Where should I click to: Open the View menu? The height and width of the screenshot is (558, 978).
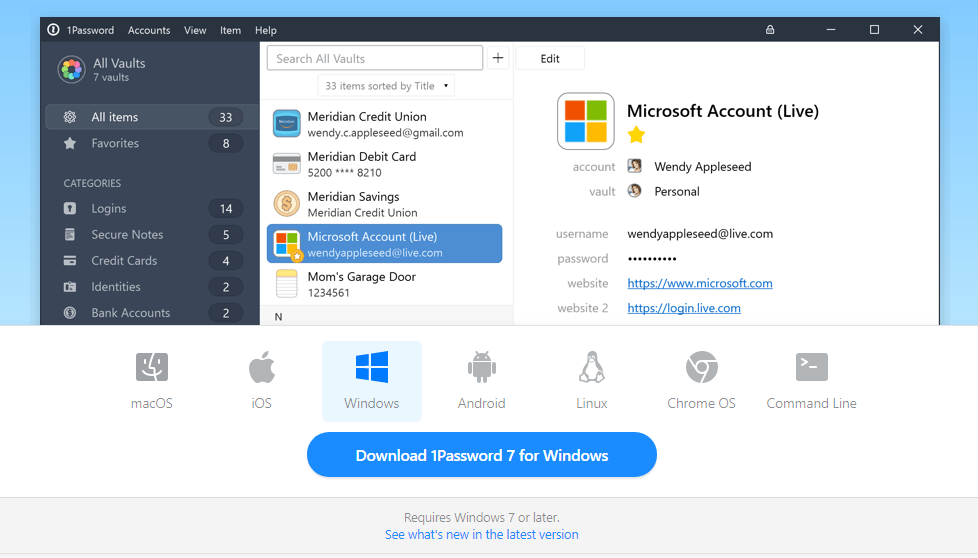[x=195, y=30]
